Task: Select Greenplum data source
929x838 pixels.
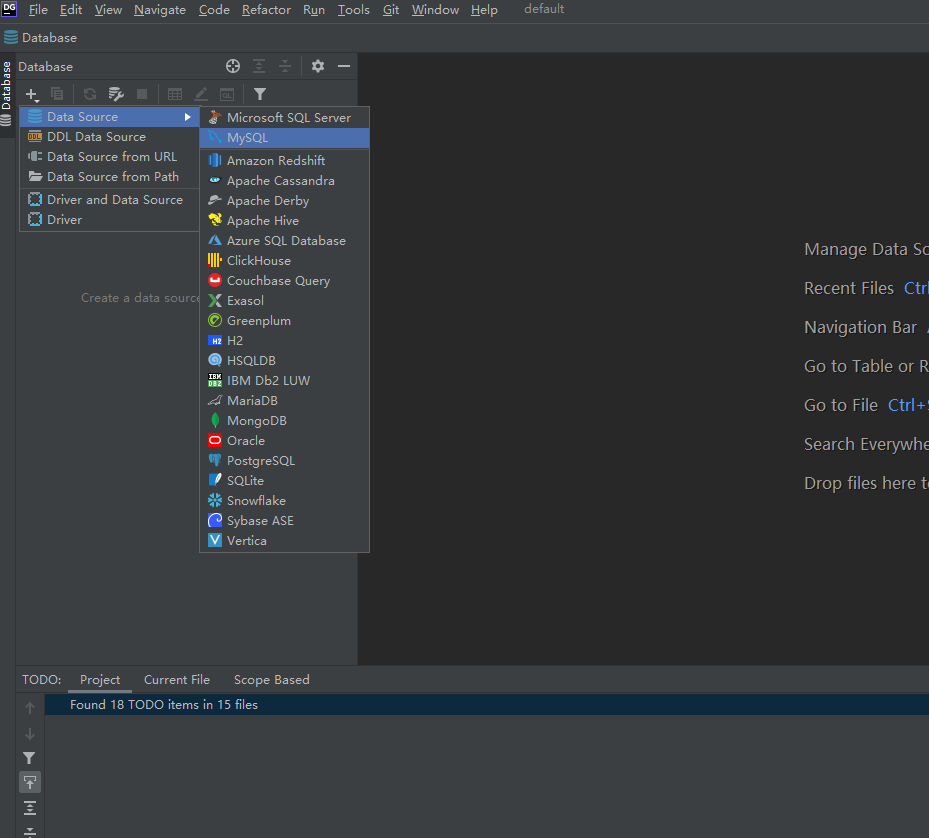Action: coord(284,321)
